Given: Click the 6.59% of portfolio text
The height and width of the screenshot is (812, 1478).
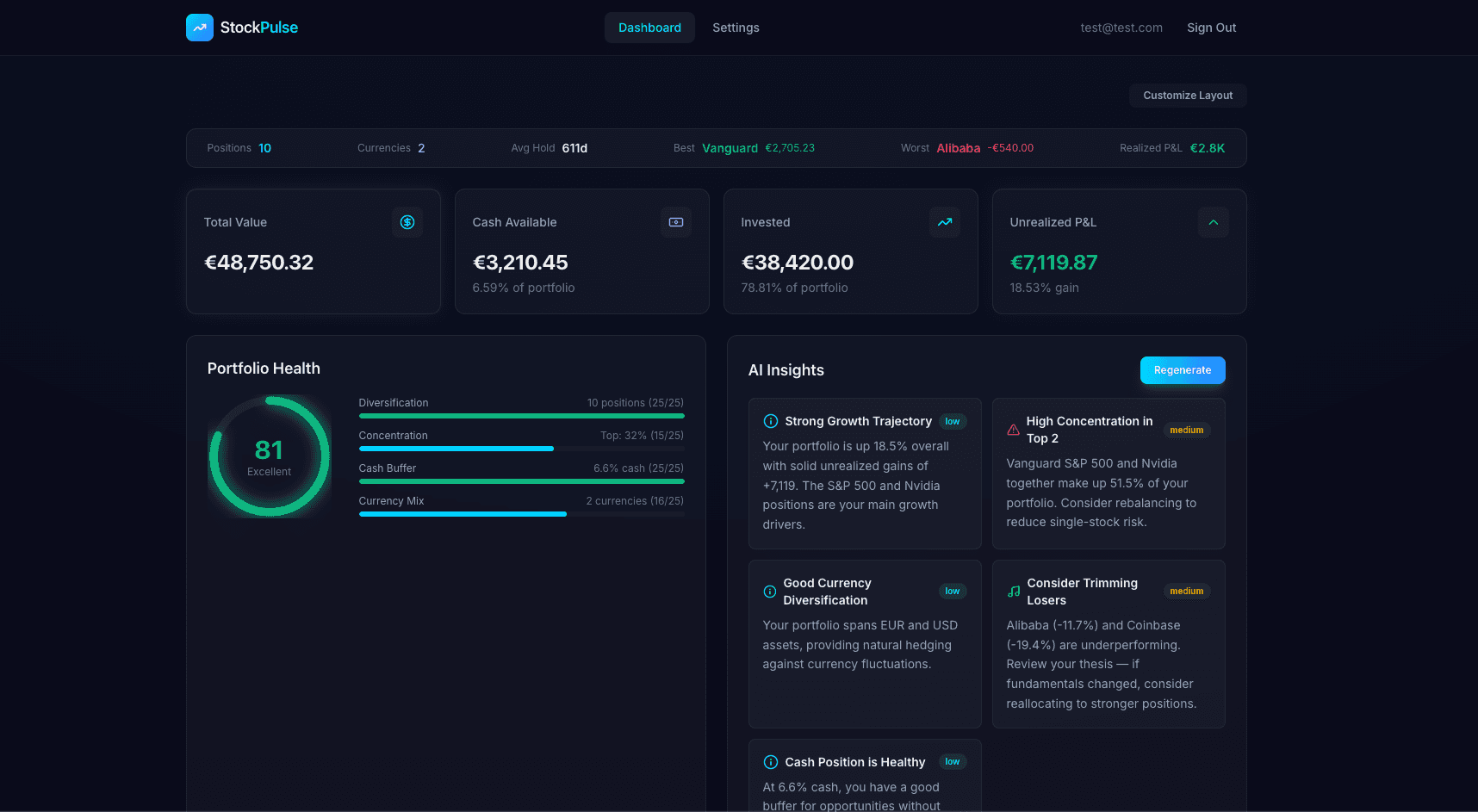Looking at the screenshot, I should [x=524, y=288].
